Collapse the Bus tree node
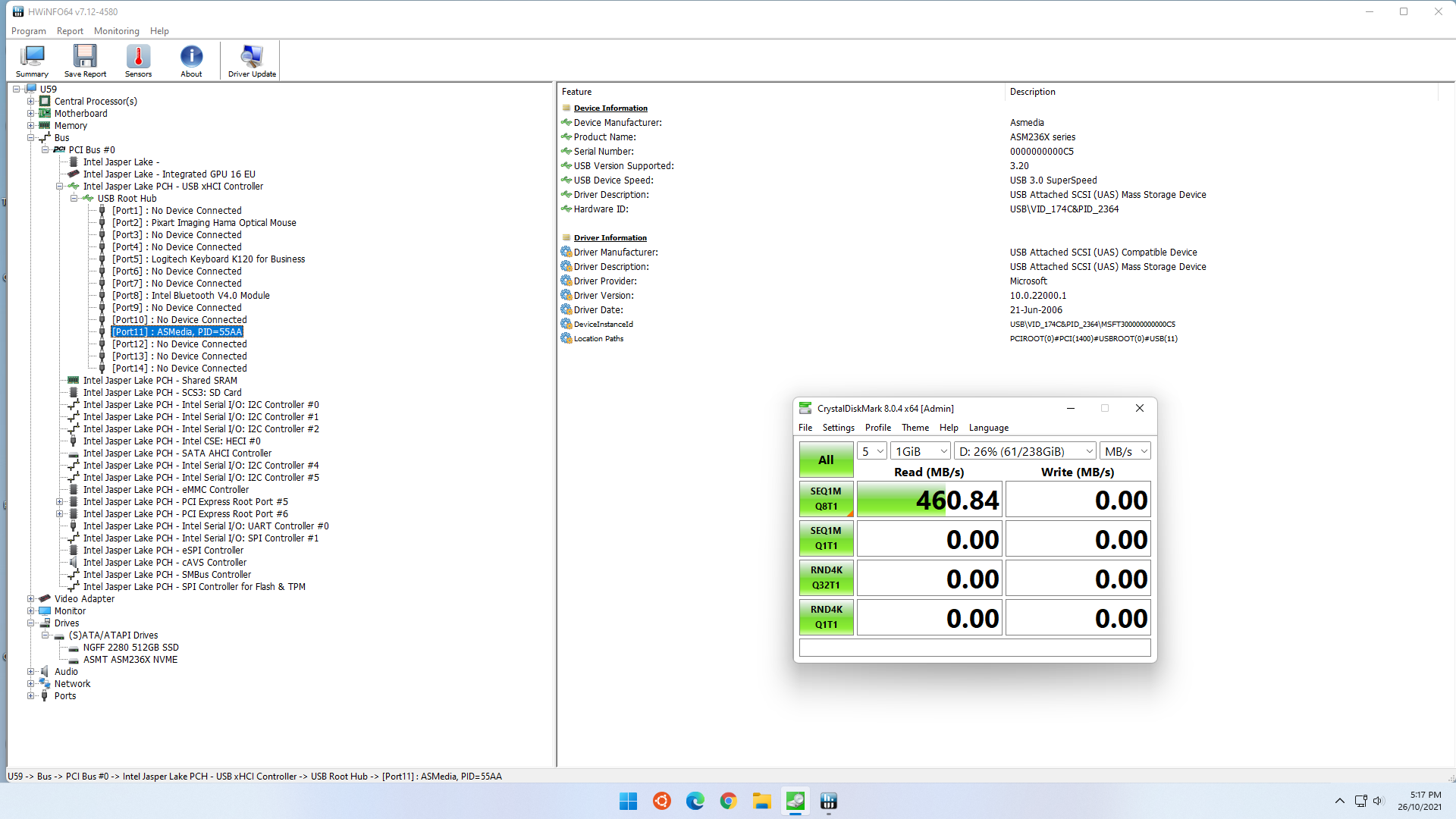This screenshot has height=819, width=1456. (31, 138)
